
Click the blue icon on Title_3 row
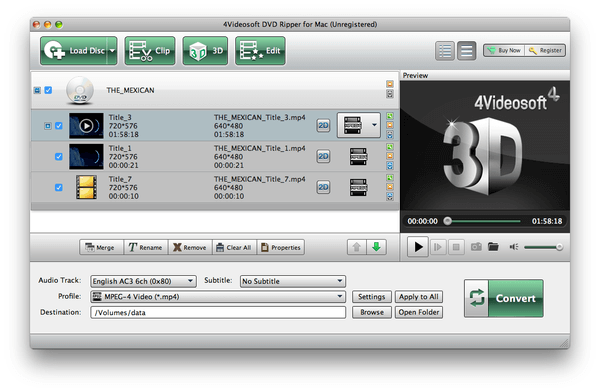(390, 134)
